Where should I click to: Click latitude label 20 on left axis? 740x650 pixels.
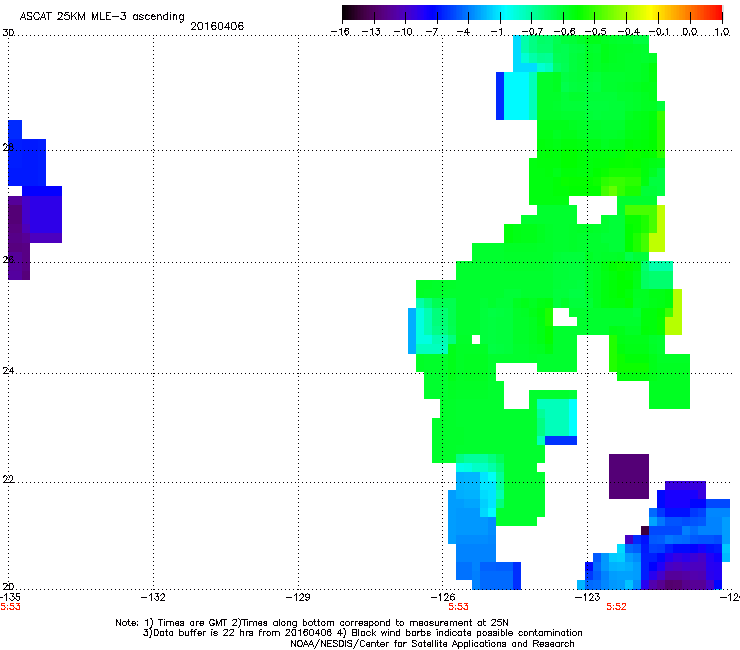click(x=8, y=586)
